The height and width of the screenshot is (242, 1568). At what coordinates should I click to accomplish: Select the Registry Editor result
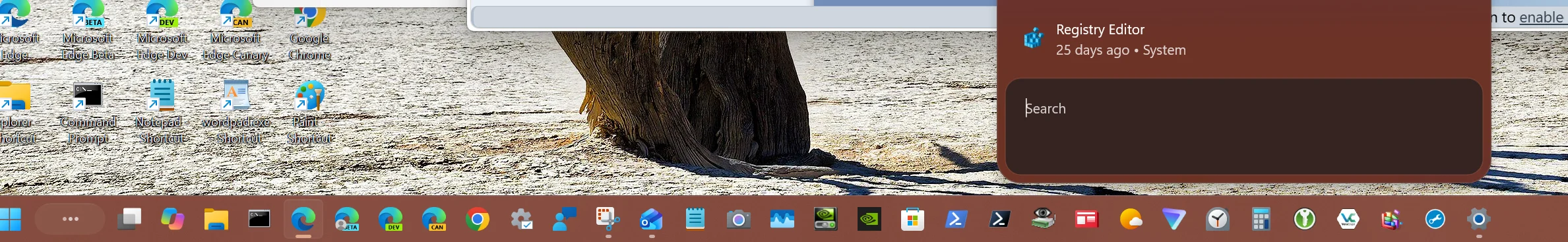1243,40
